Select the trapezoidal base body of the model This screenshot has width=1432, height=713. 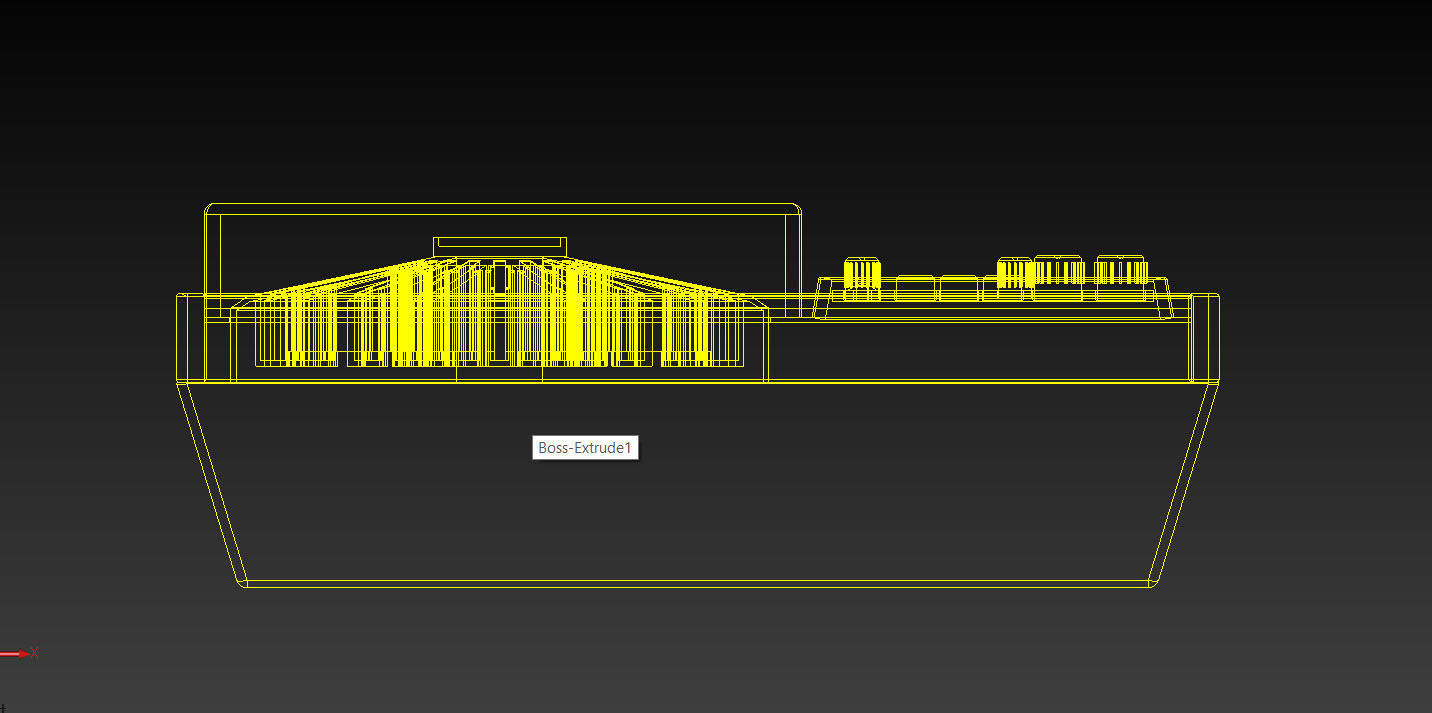pyautogui.click(x=698, y=484)
